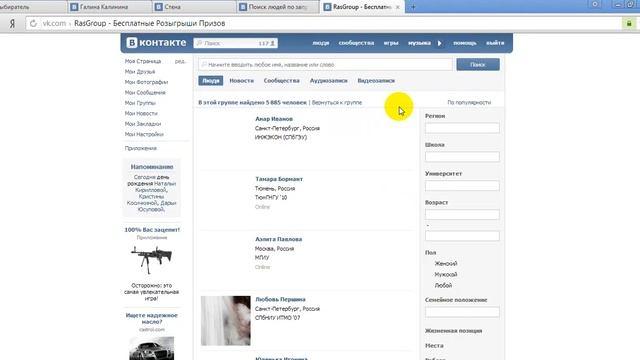The image size is (640, 360).
Task: Open Анар Иванов profile
Action: [x=274, y=119]
